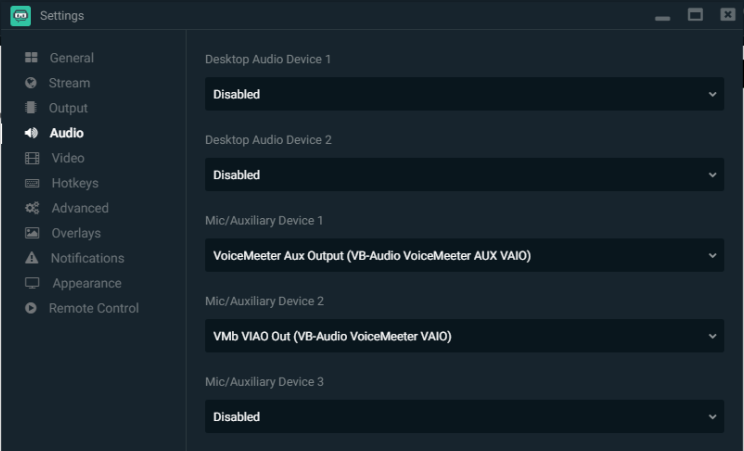Click the Remote Control play icon
Screen dimensions: 744x451
tap(31, 308)
